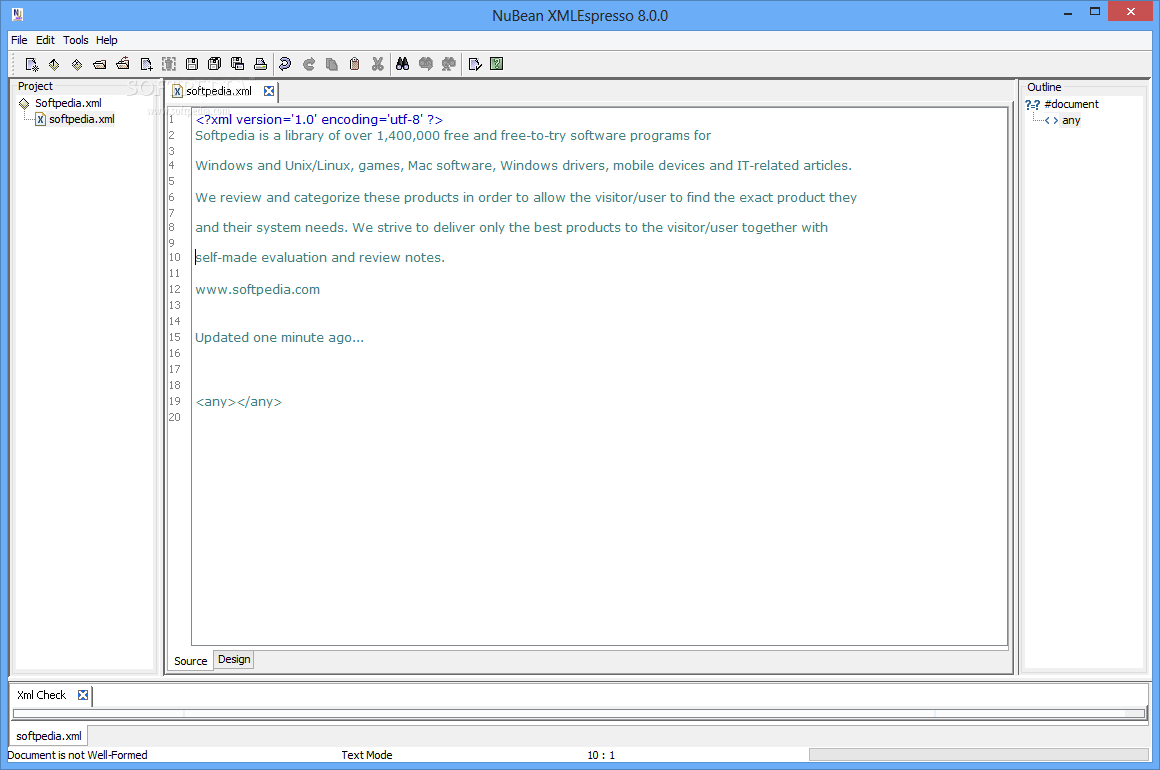Click the <any></any> element line
The height and width of the screenshot is (770, 1160).
[x=238, y=402]
